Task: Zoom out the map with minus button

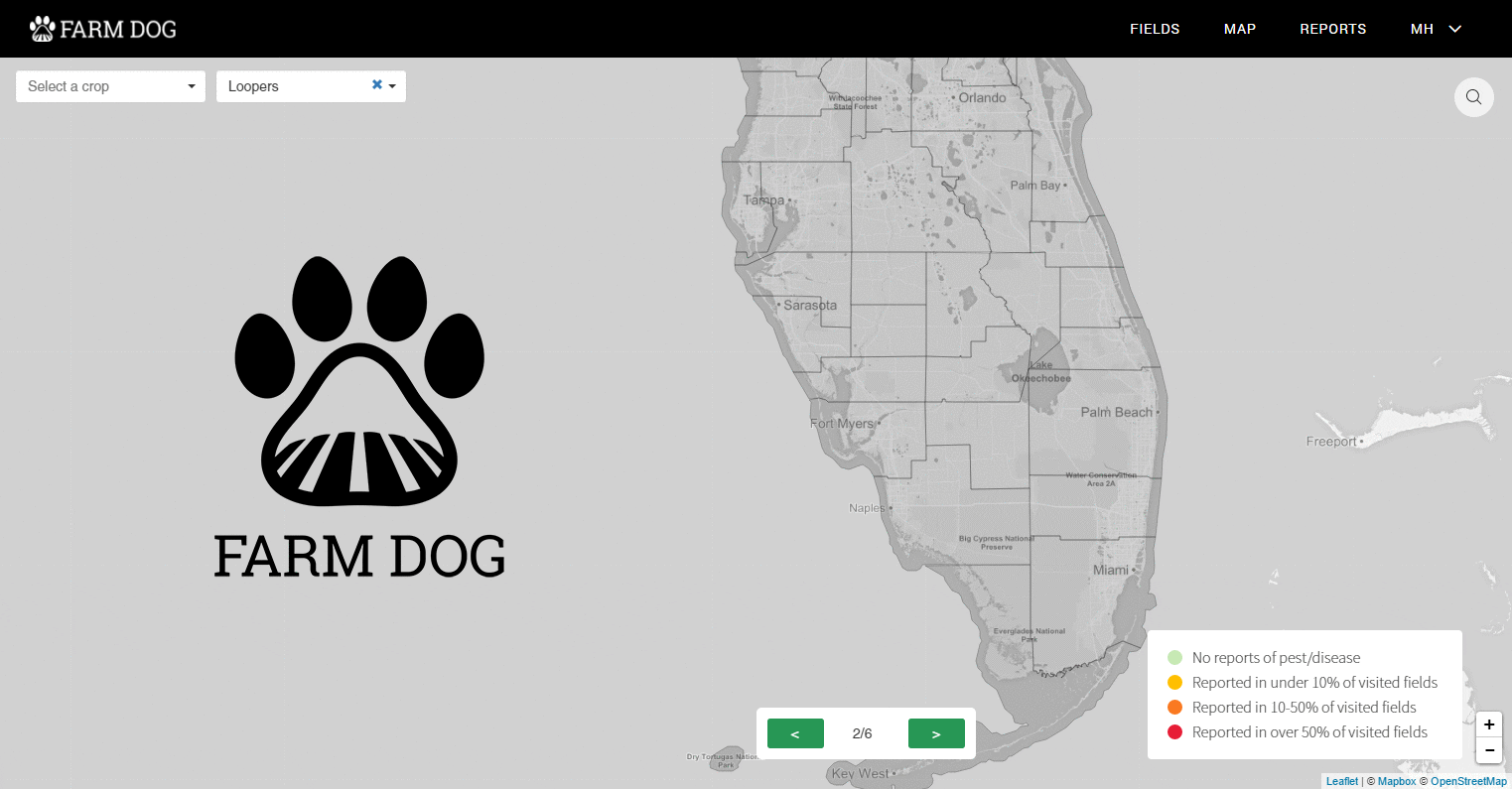Action: pyautogui.click(x=1489, y=750)
